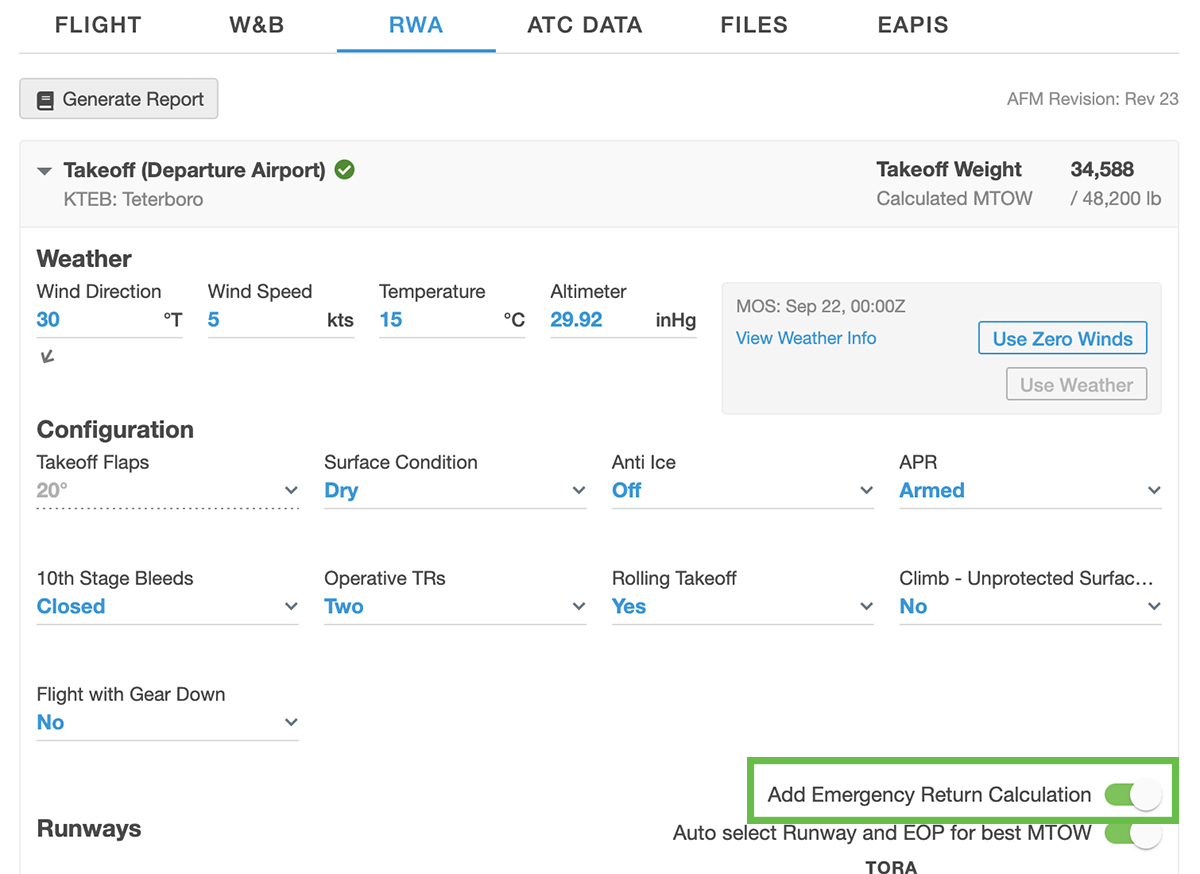The height and width of the screenshot is (874, 1200).
Task: Go to the EAPIS tab
Action: click(x=912, y=25)
